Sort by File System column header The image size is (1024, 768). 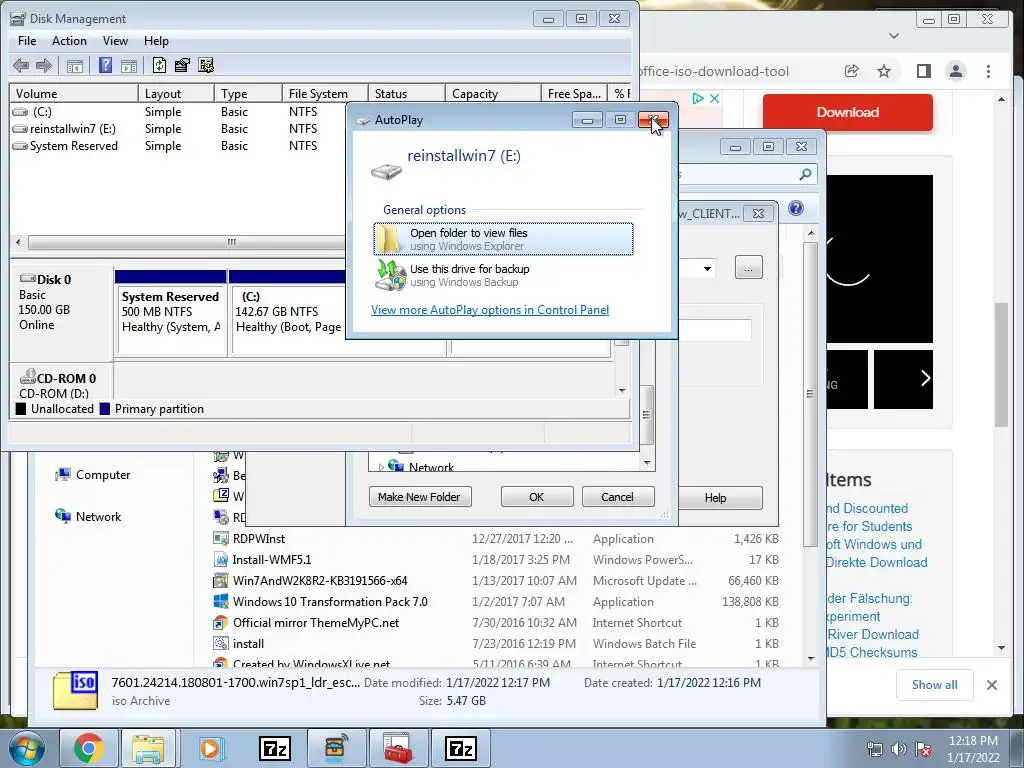[325, 93]
